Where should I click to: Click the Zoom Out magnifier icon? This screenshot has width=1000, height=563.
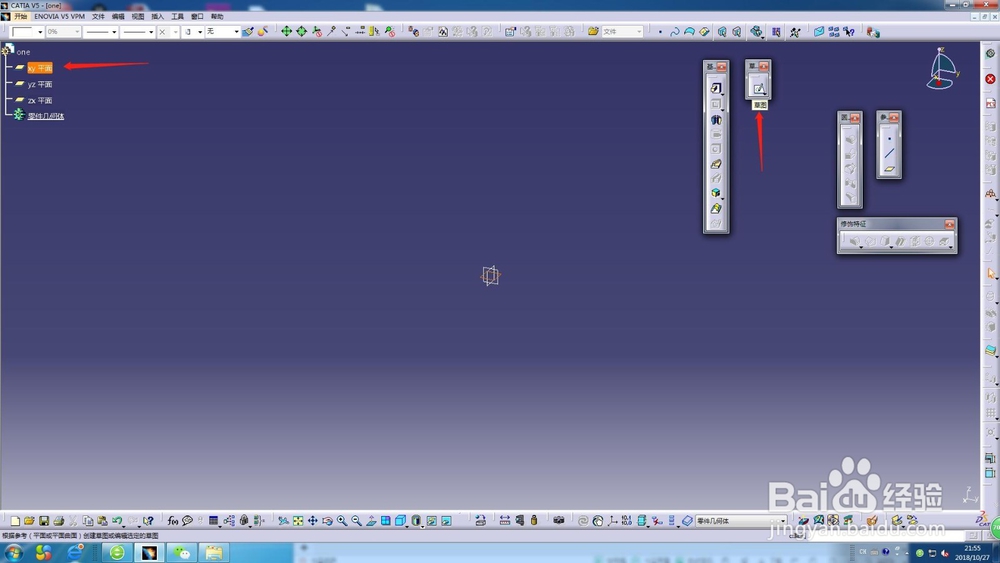point(357,521)
